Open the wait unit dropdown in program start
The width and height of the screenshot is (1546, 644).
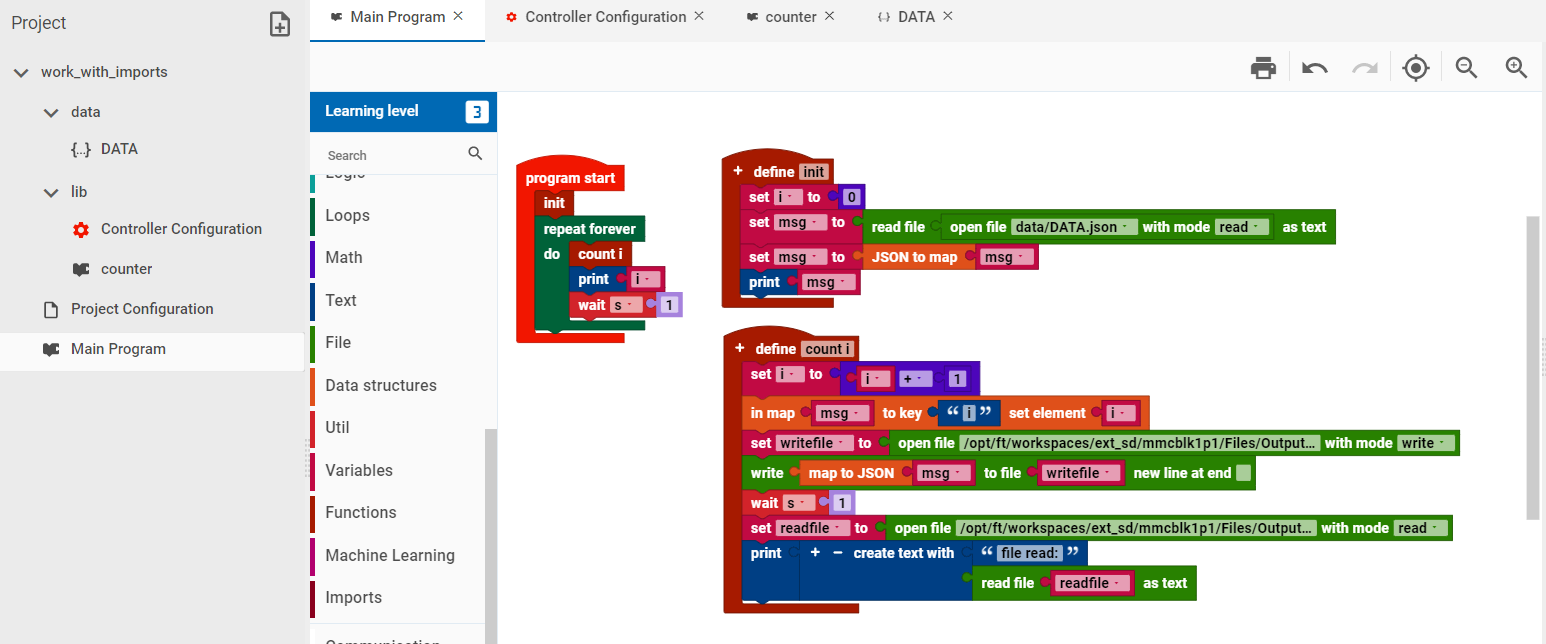pyautogui.click(x=627, y=305)
